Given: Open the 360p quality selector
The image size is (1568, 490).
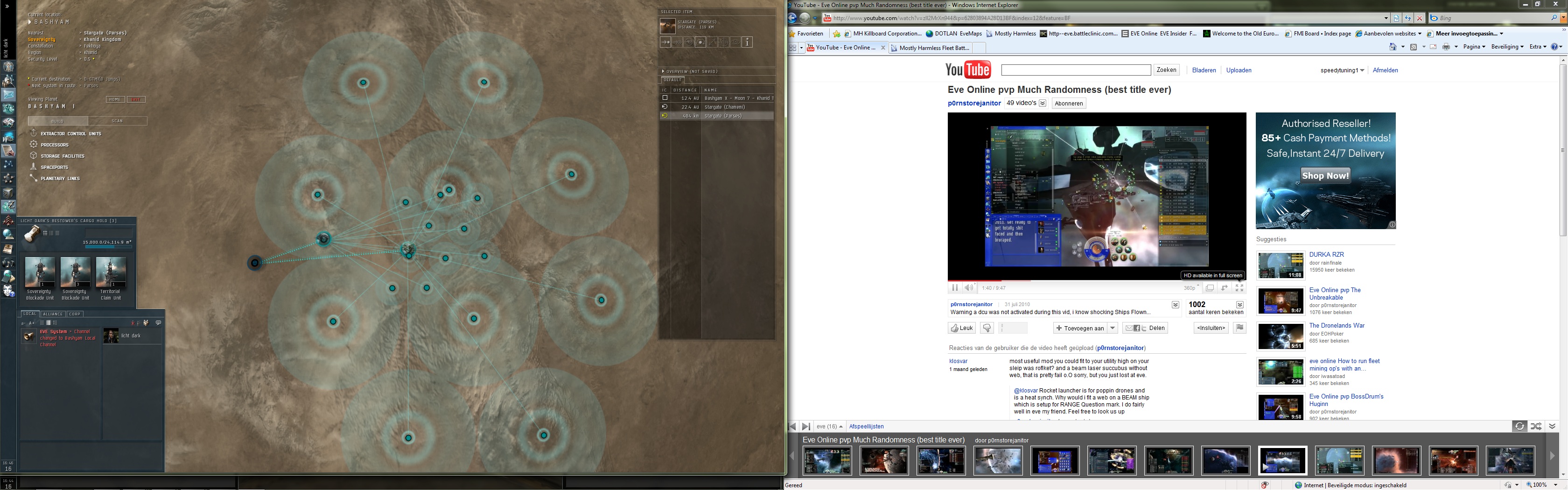Looking at the screenshot, I should pyautogui.click(x=1191, y=288).
